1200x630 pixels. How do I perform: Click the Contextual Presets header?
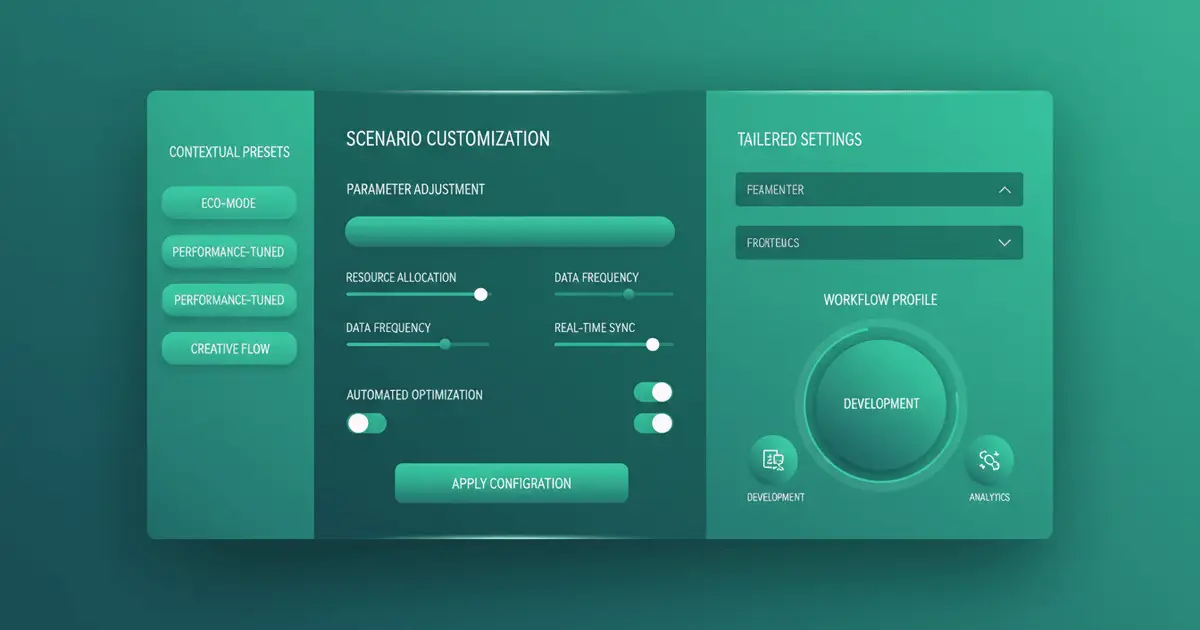pyautogui.click(x=229, y=151)
